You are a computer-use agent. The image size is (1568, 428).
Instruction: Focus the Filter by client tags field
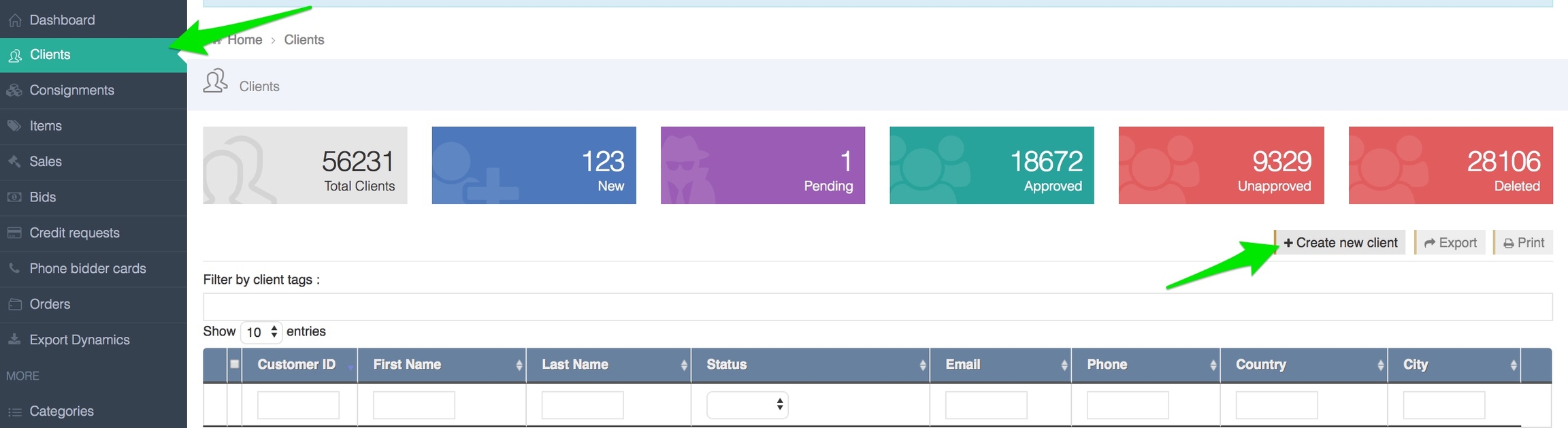[x=877, y=307]
